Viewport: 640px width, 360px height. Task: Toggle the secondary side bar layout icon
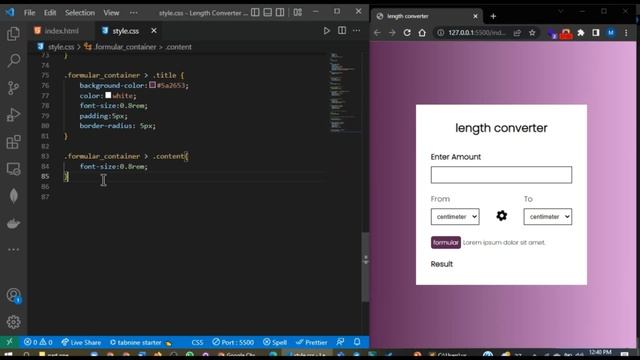click(280, 12)
